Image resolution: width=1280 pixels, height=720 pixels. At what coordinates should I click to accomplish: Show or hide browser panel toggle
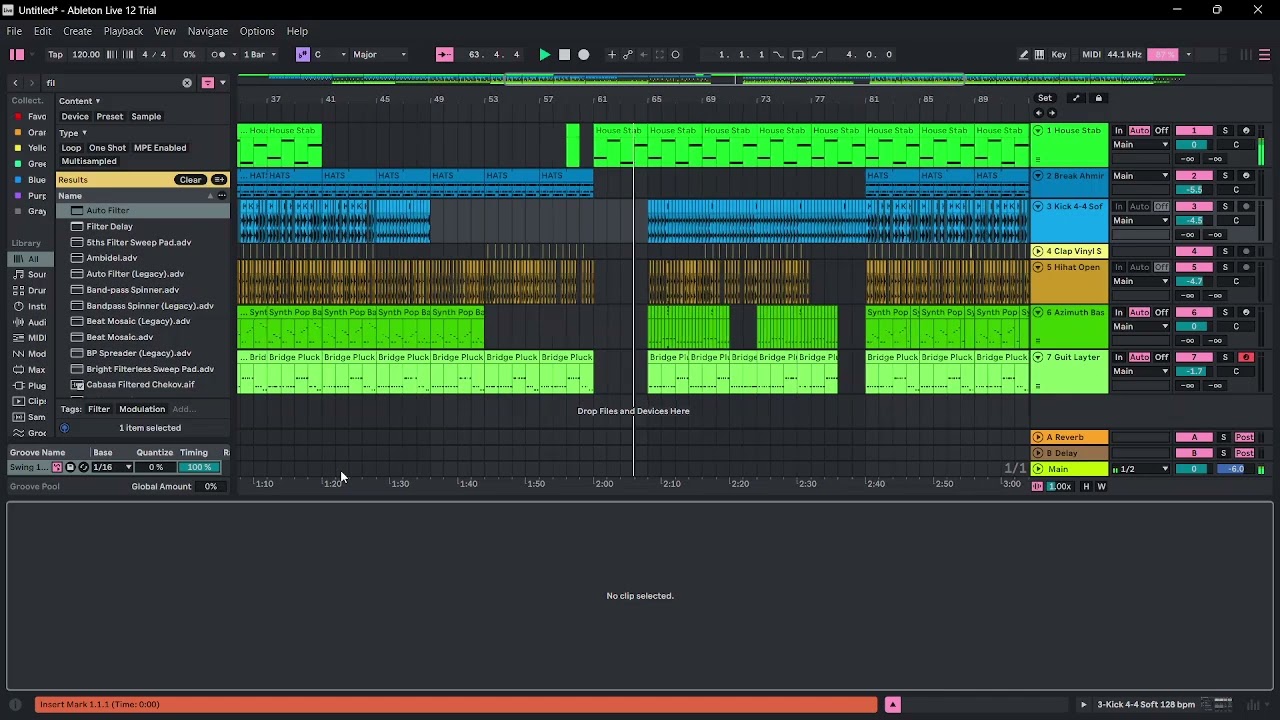pyautogui.click(x=17, y=55)
